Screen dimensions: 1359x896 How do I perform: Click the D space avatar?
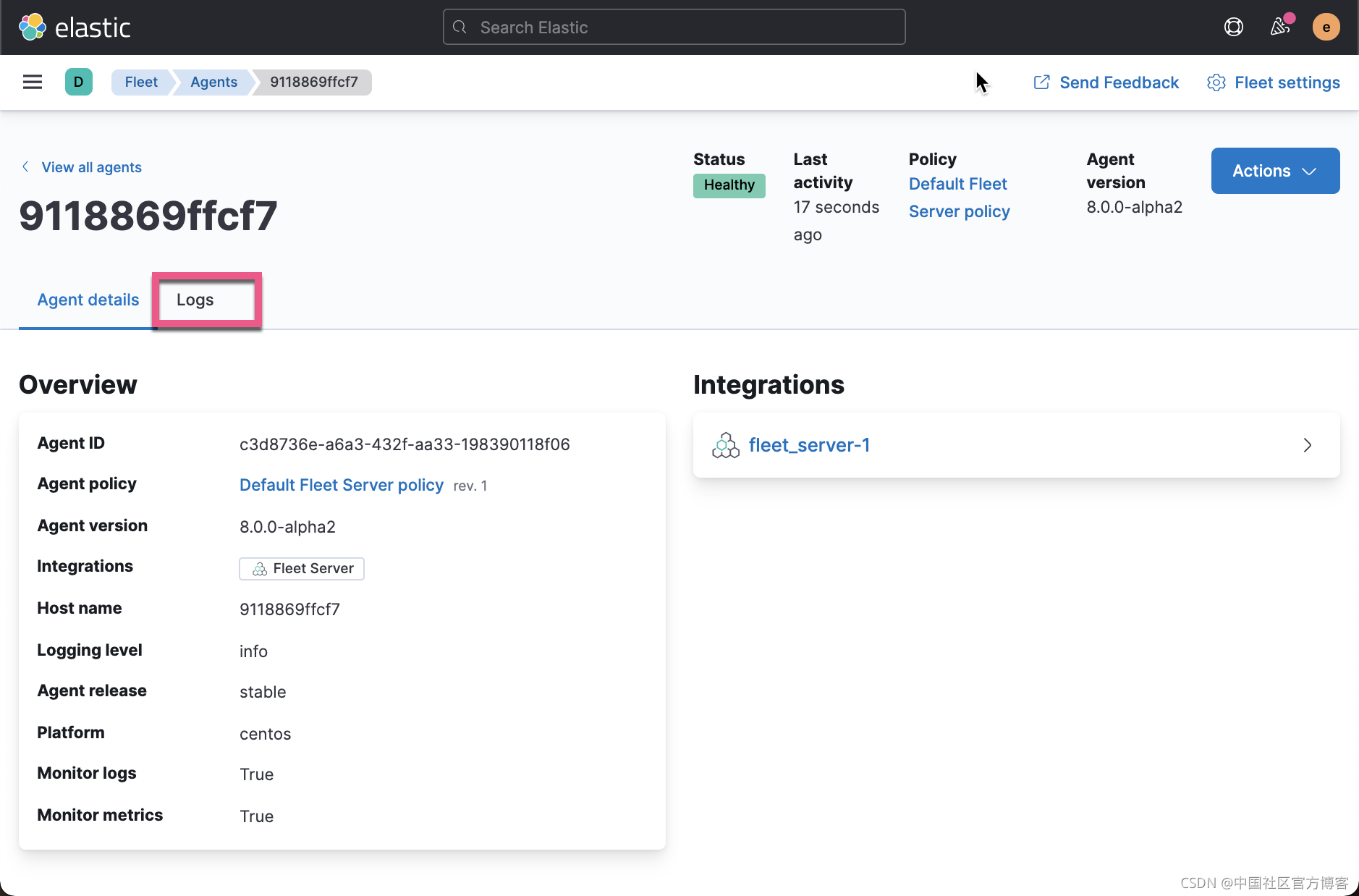point(78,82)
